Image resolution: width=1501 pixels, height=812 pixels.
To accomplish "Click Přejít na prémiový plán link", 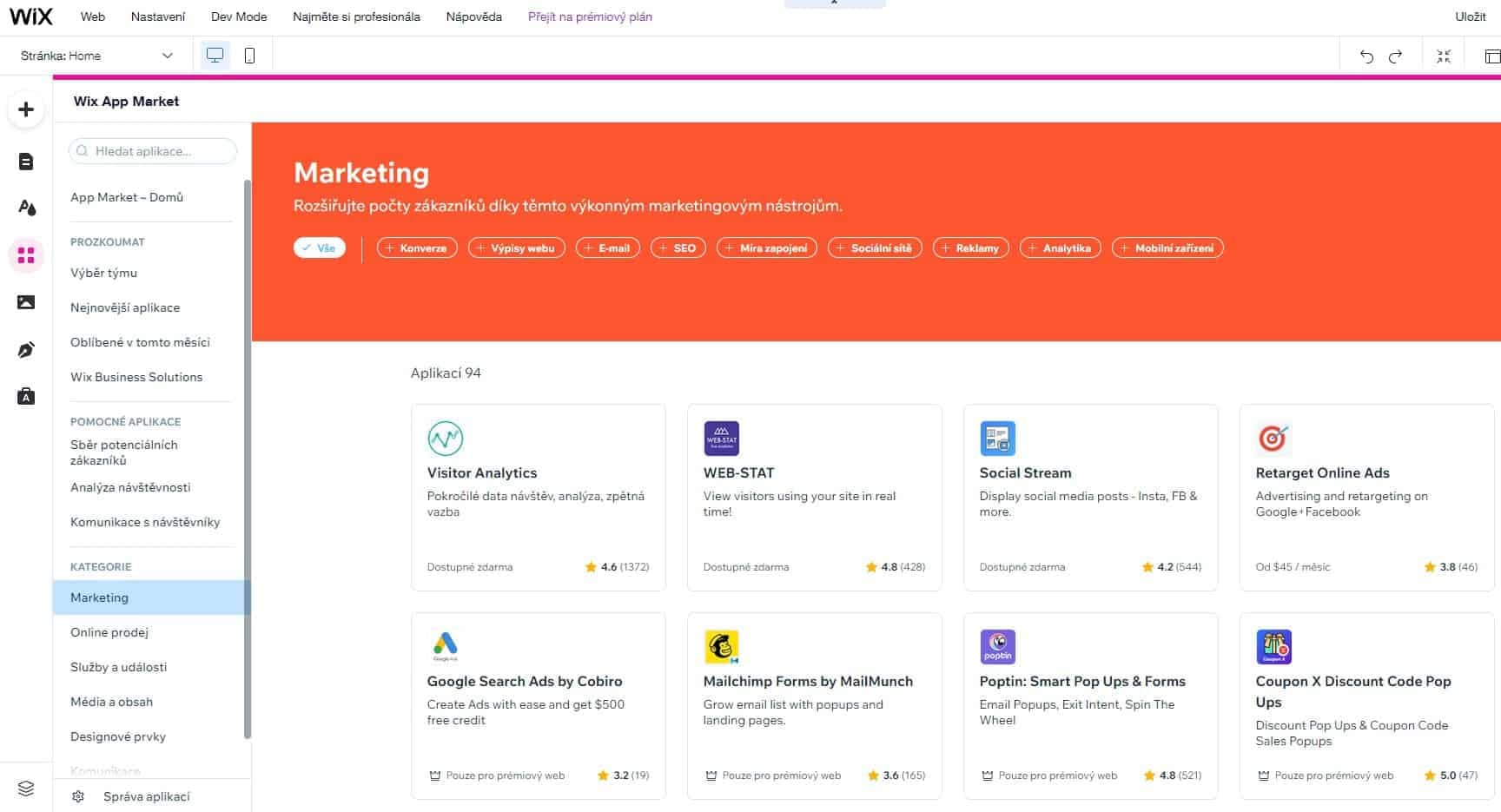I will click(x=590, y=17).
